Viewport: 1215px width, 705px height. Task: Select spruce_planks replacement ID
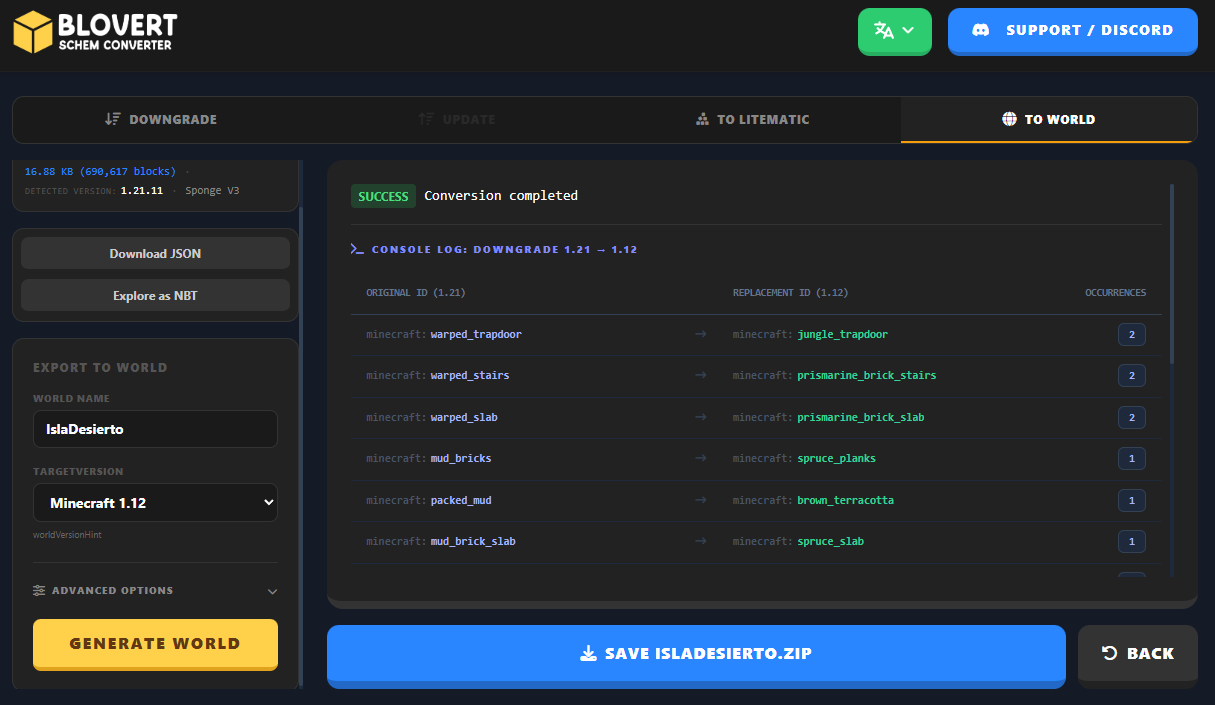[836, 458]
